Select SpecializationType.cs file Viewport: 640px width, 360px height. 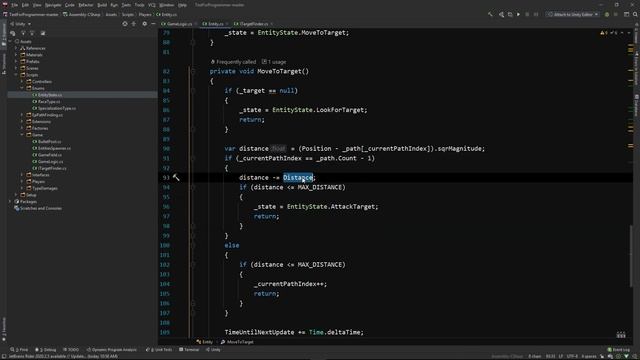point(56,108)
